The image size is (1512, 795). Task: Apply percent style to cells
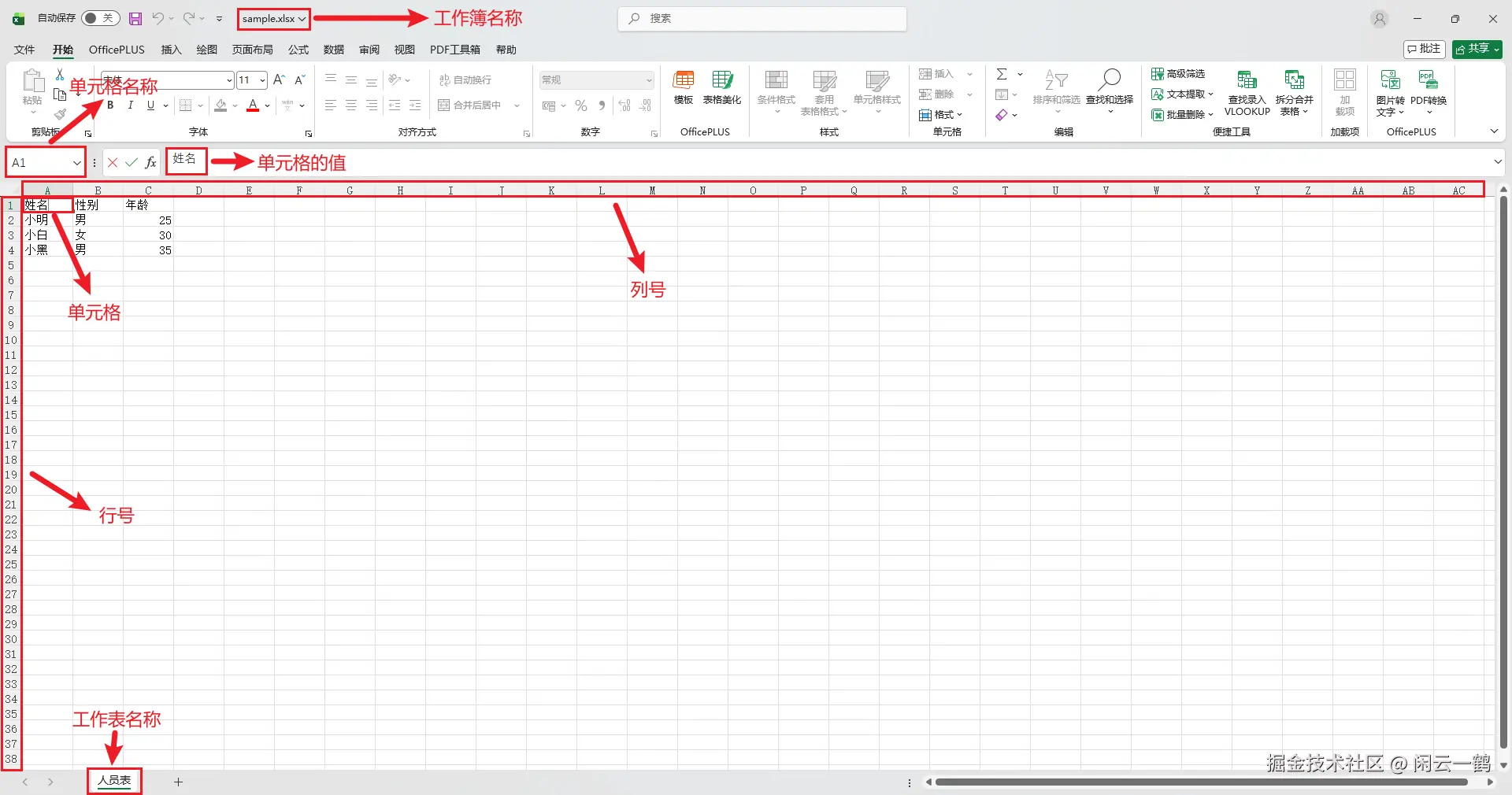point(581,105)
